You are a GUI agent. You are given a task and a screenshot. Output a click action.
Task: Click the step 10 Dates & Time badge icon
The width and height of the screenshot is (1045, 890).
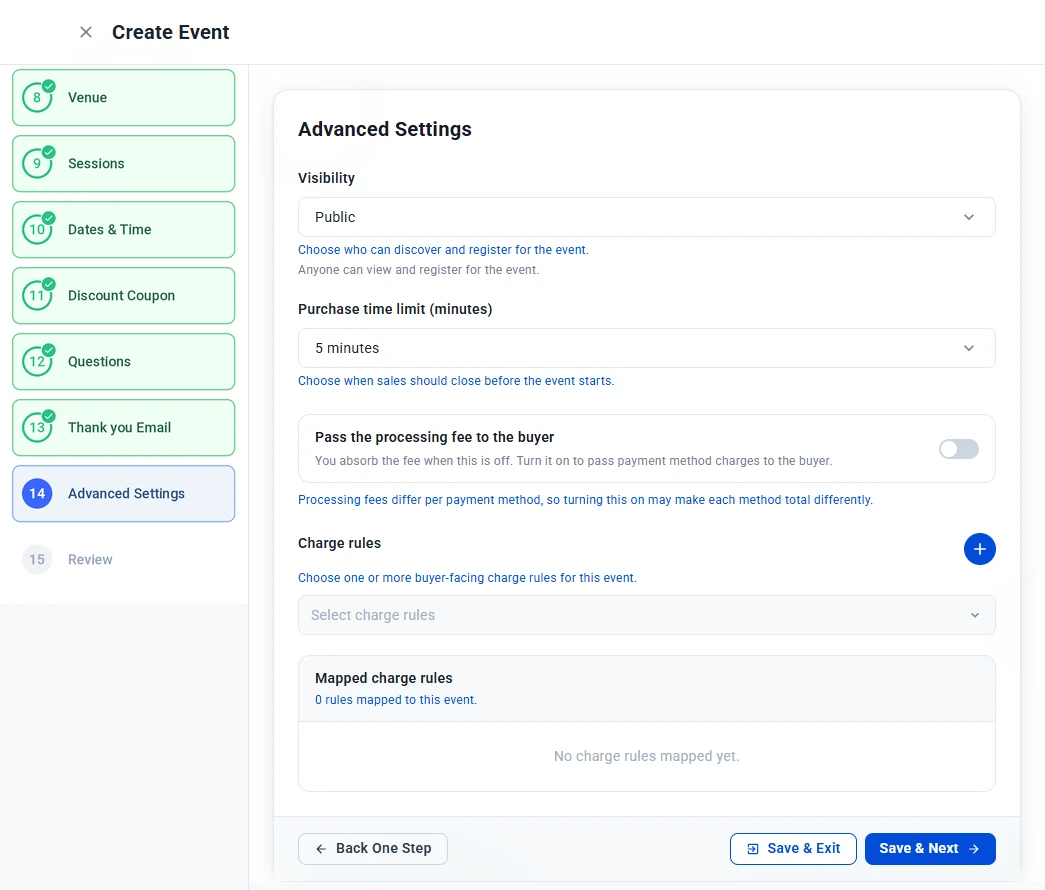pyautogui.click(x=38, y=229)
